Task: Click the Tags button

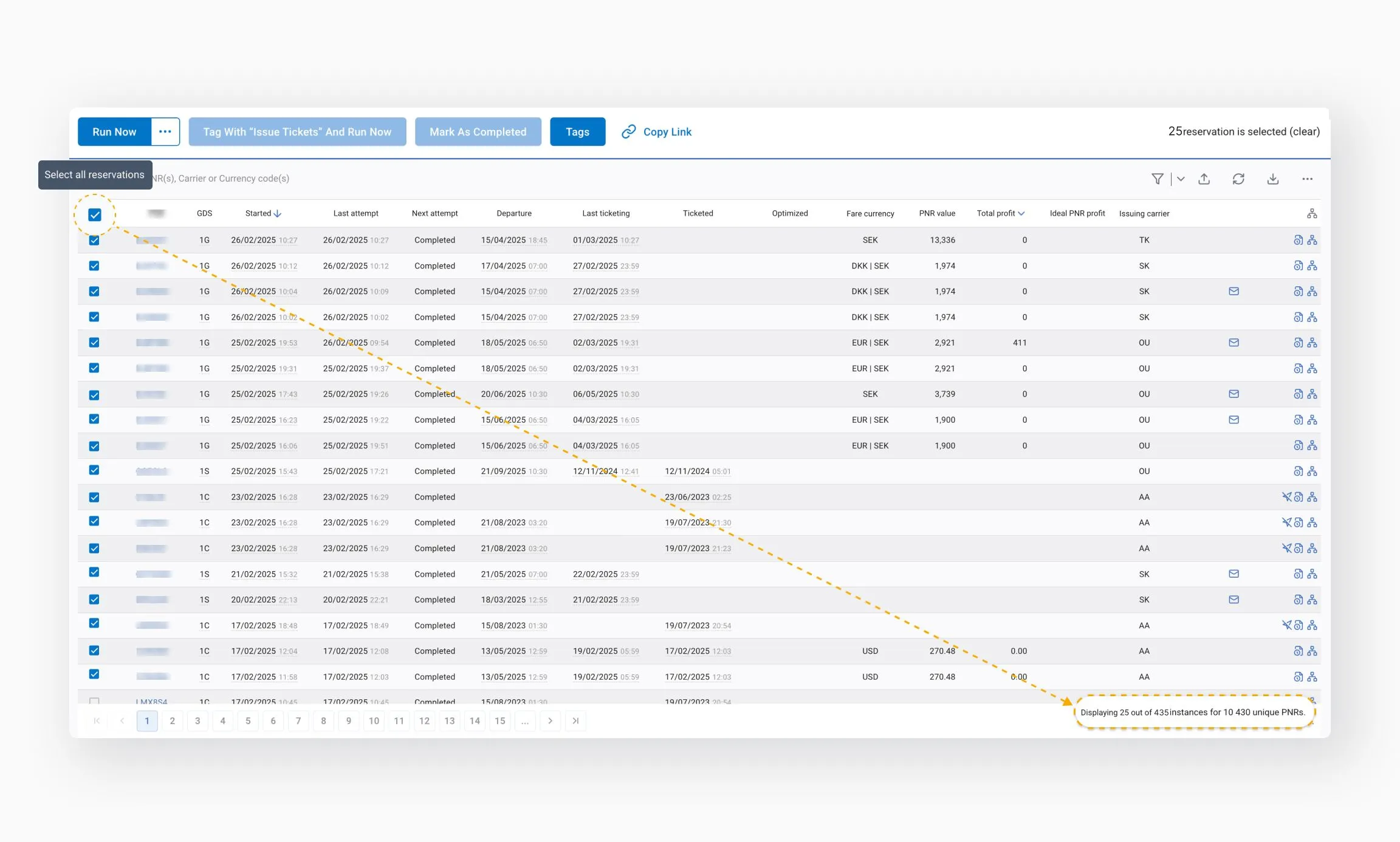Action: tap(577, 132)
